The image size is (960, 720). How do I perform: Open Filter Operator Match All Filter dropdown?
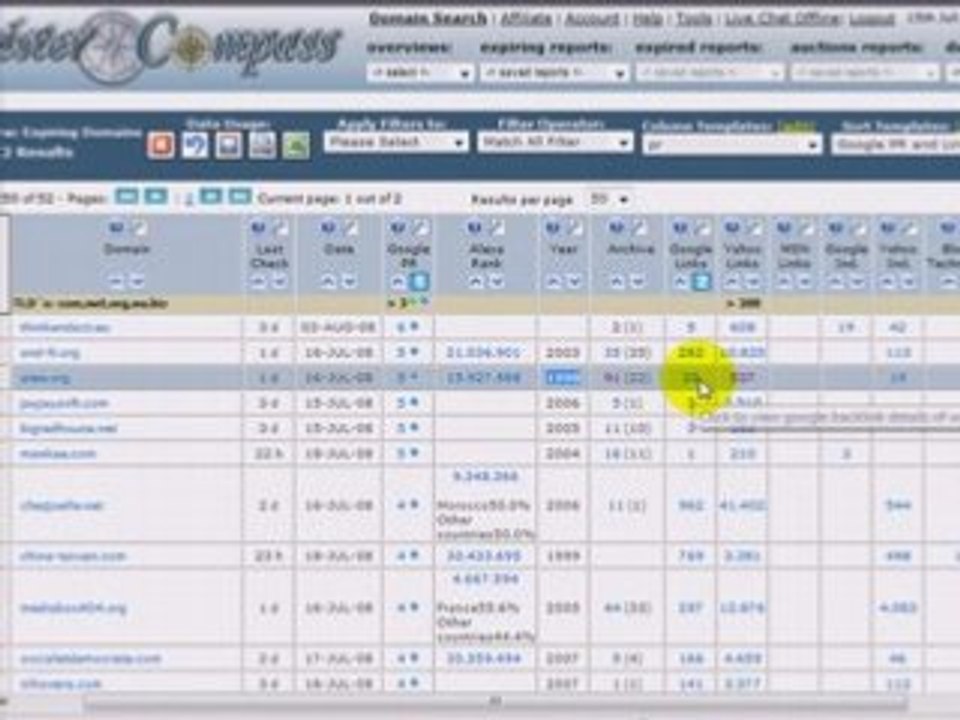[555, 143]
